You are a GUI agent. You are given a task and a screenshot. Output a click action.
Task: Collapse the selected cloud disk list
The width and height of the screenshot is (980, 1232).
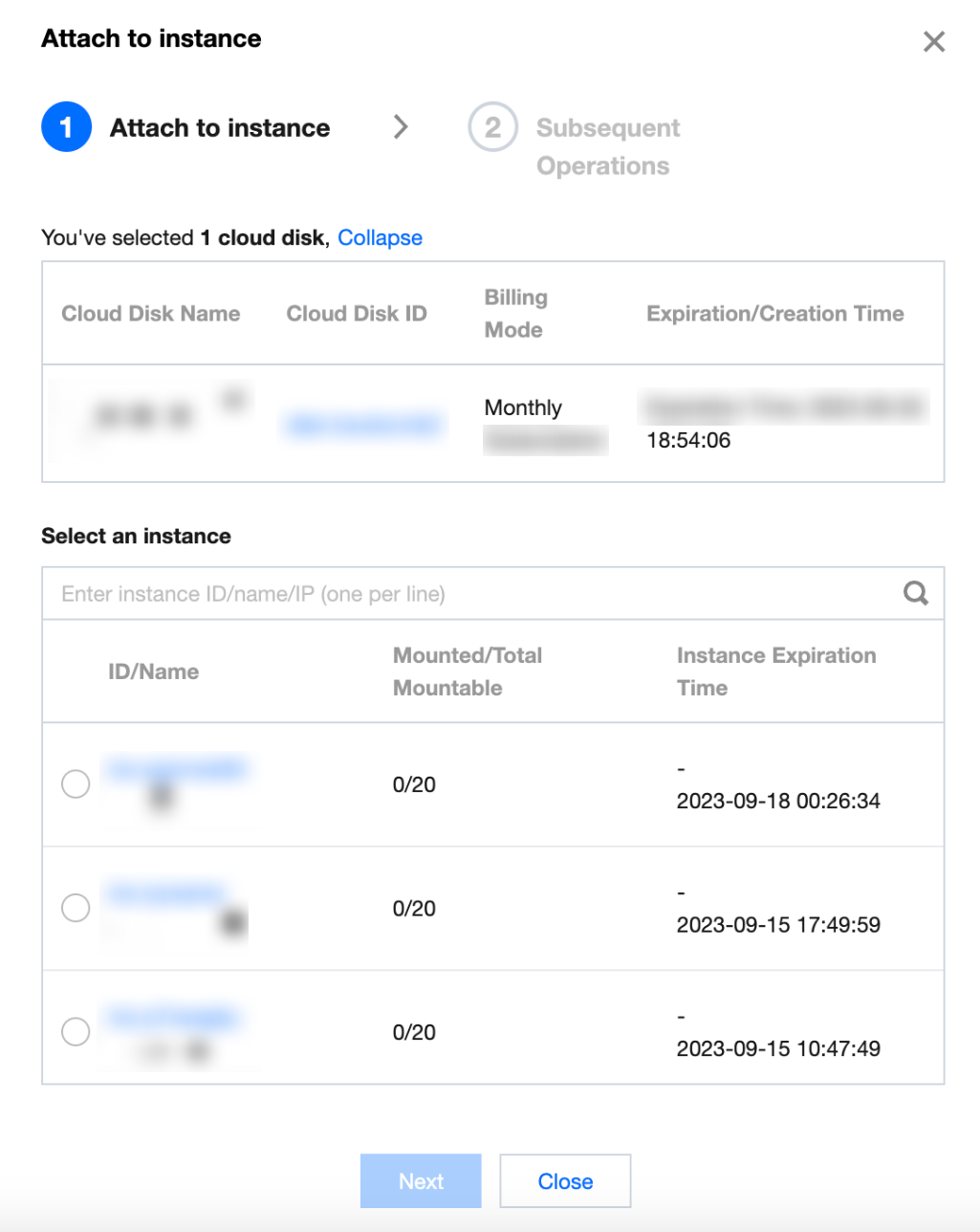click(x=380, y=237)
